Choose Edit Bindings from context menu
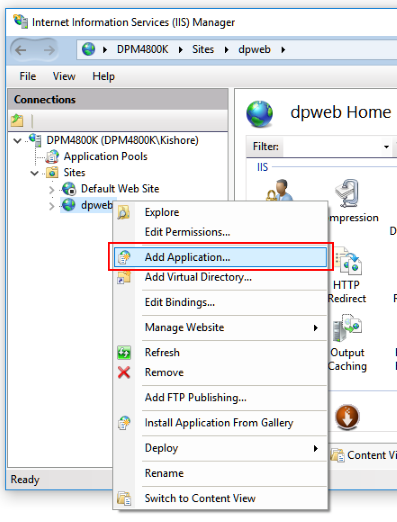The image size is (397, 522). pyautogui.click(x=220, y=302)
